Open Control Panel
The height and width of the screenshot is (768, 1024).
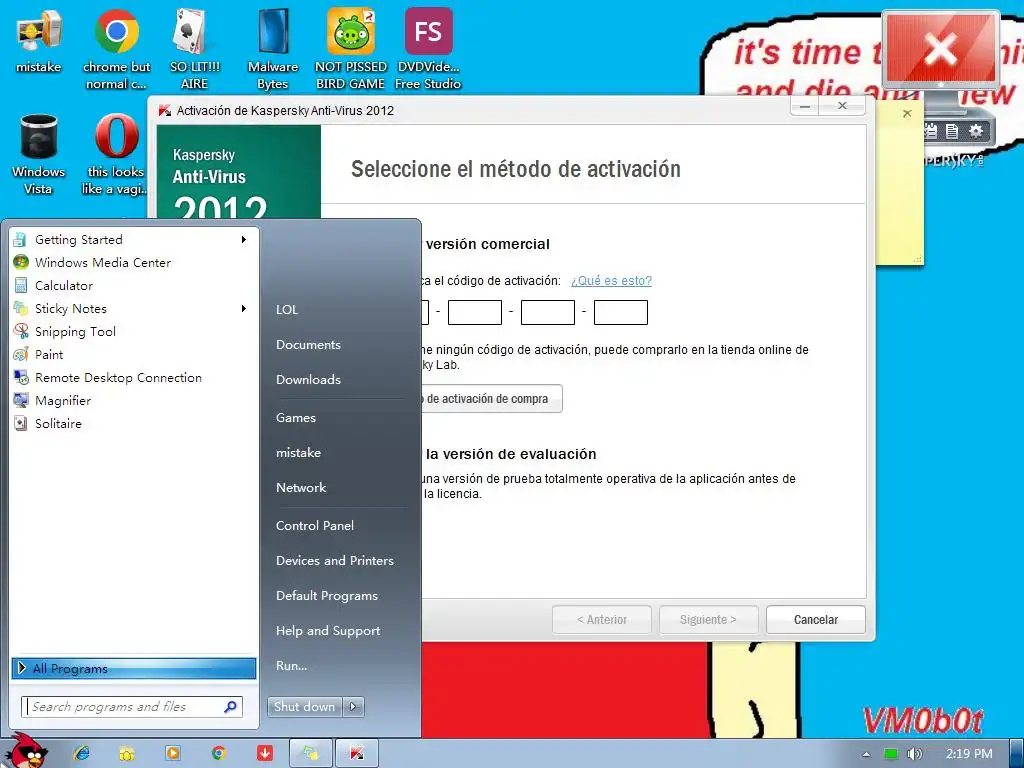pos(315,526)
